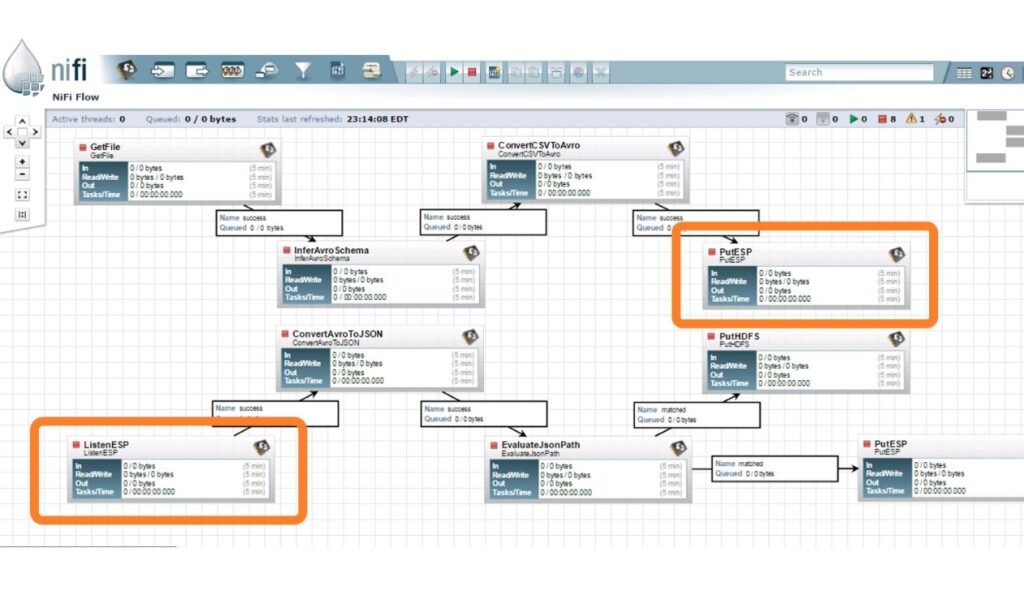Select the Funnel toolbar icon

303,70
